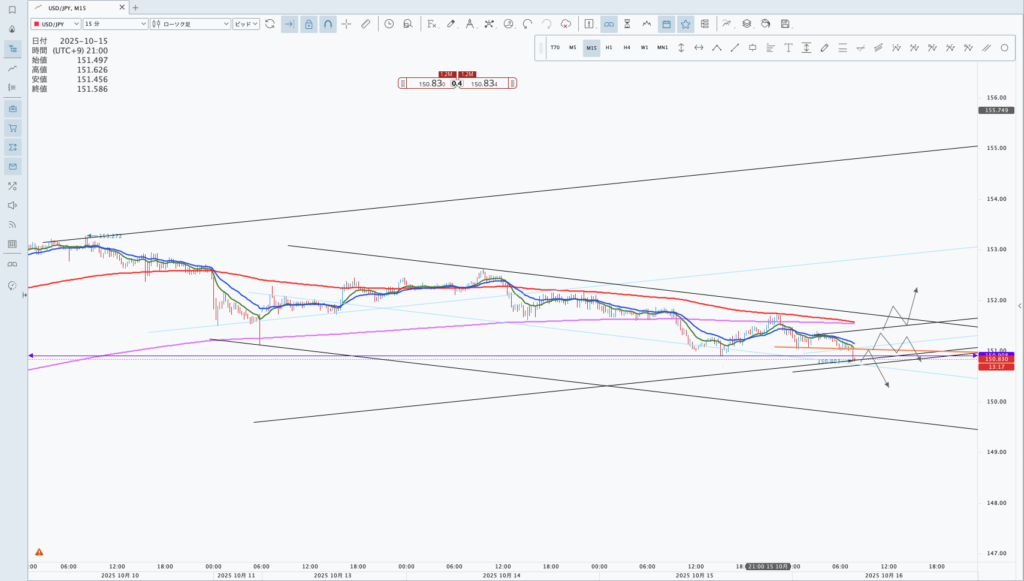The width and height of the screenshot is (1024, 581).
Task: Switch to the H4 timeframe
Action: (626, 47)
